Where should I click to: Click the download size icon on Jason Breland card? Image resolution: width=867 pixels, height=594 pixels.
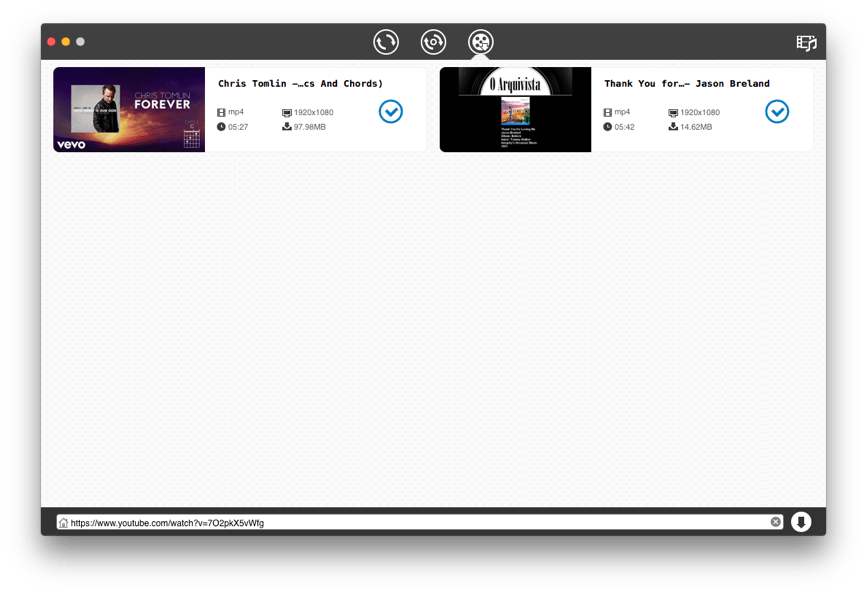point(673,126)
